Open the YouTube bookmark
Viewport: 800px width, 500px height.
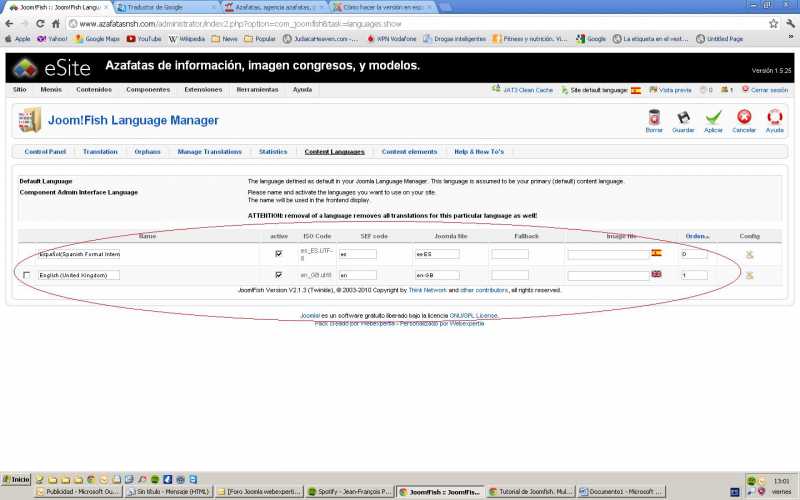click(x=144, y=39)
